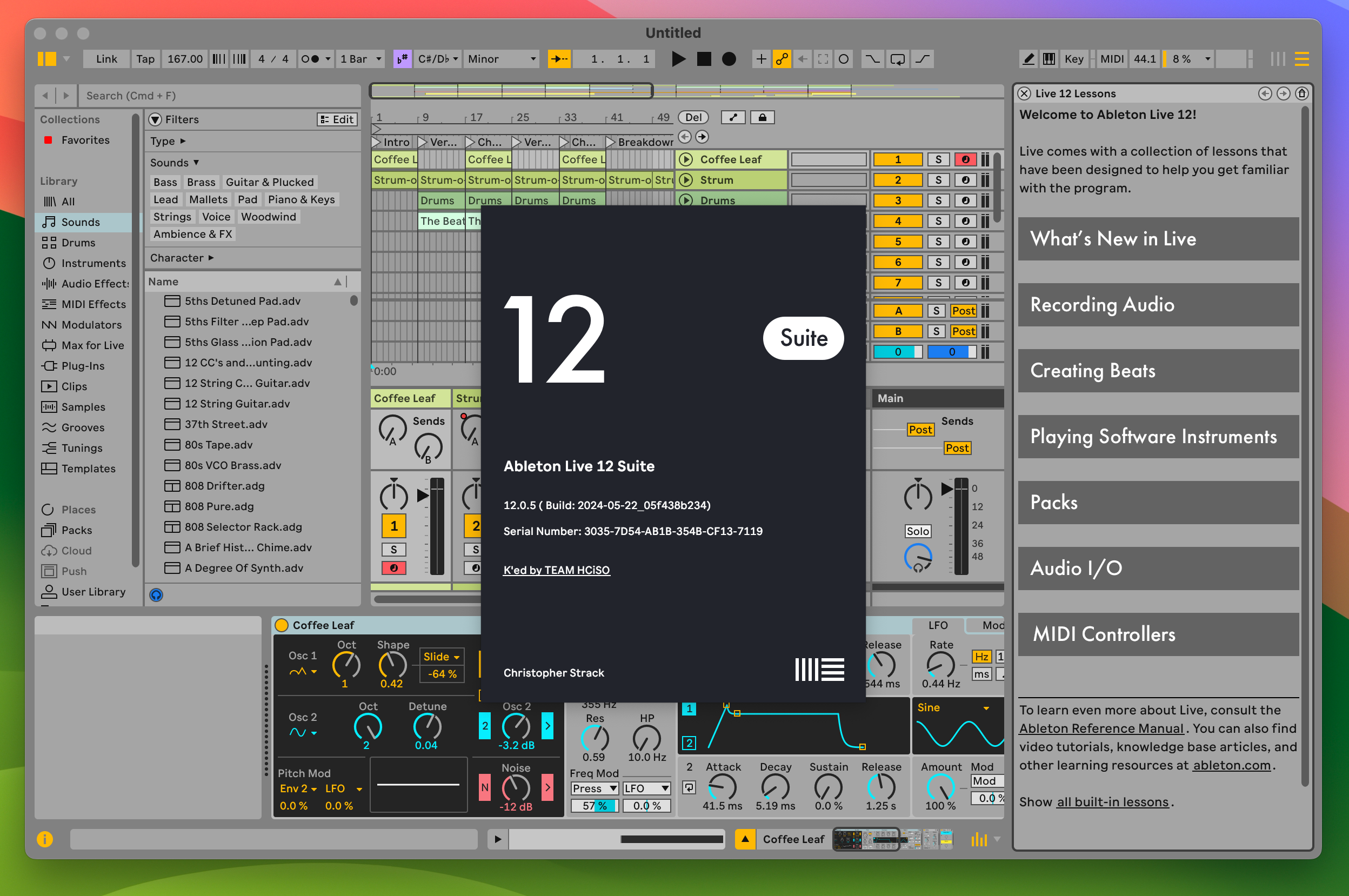Open the Sounds category in browser

pos(81,222)
